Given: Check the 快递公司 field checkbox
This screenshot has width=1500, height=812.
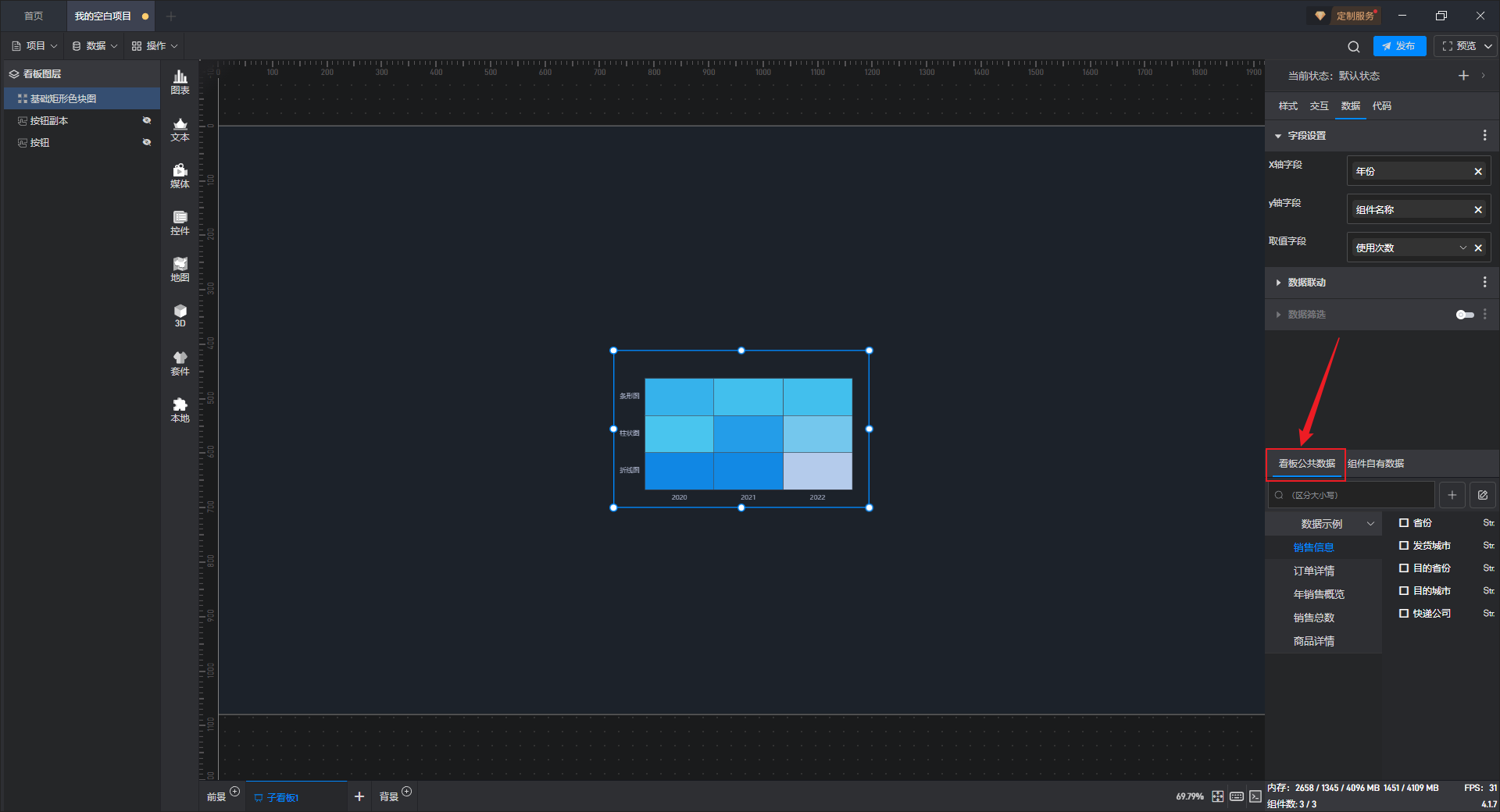Looking at the screenshot, I should click(1404, 614).
